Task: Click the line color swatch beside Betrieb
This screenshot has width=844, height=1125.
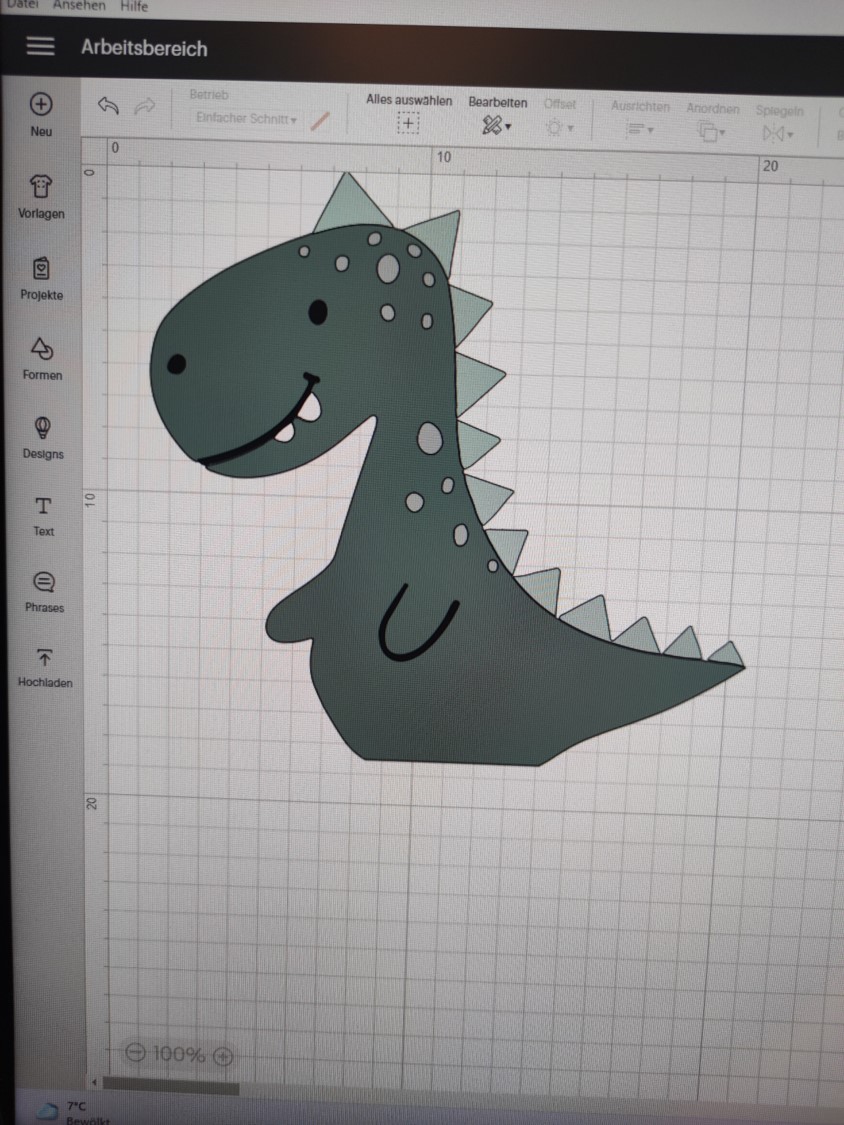Action: 320,120
